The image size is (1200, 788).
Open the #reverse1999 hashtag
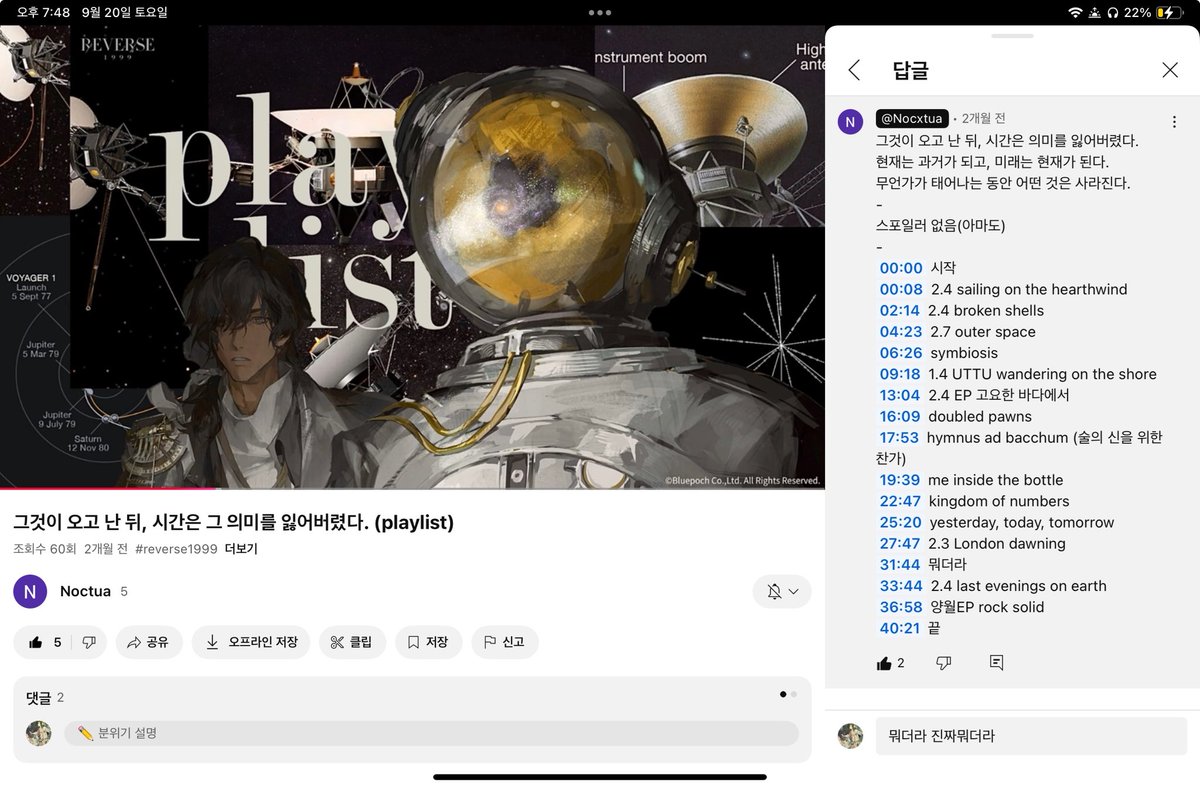click(x=176, y=549)
